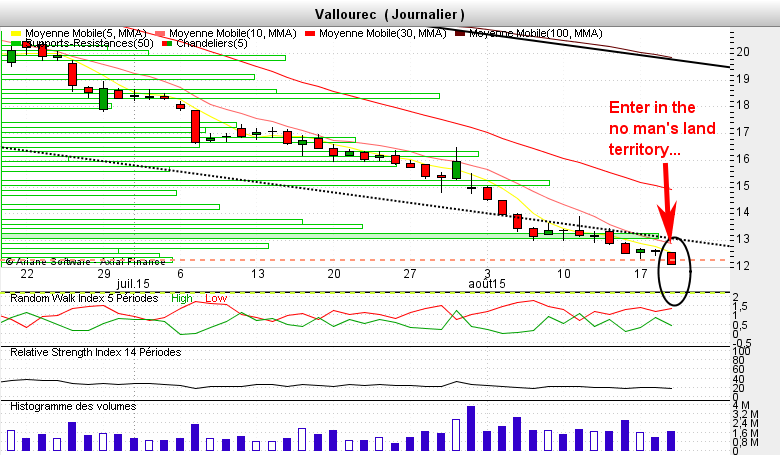780x455 pixels.
Task: Click the '16' price axis label
Action: [x=743, y=159]
